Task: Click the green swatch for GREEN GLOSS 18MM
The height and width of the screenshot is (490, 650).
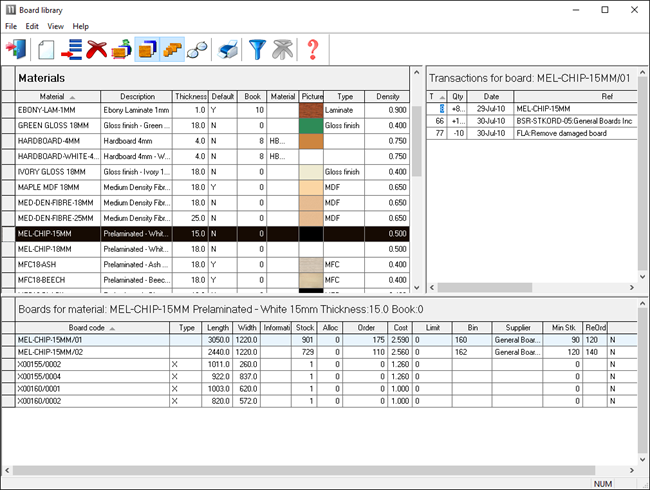Action: [x=311, y=126]
